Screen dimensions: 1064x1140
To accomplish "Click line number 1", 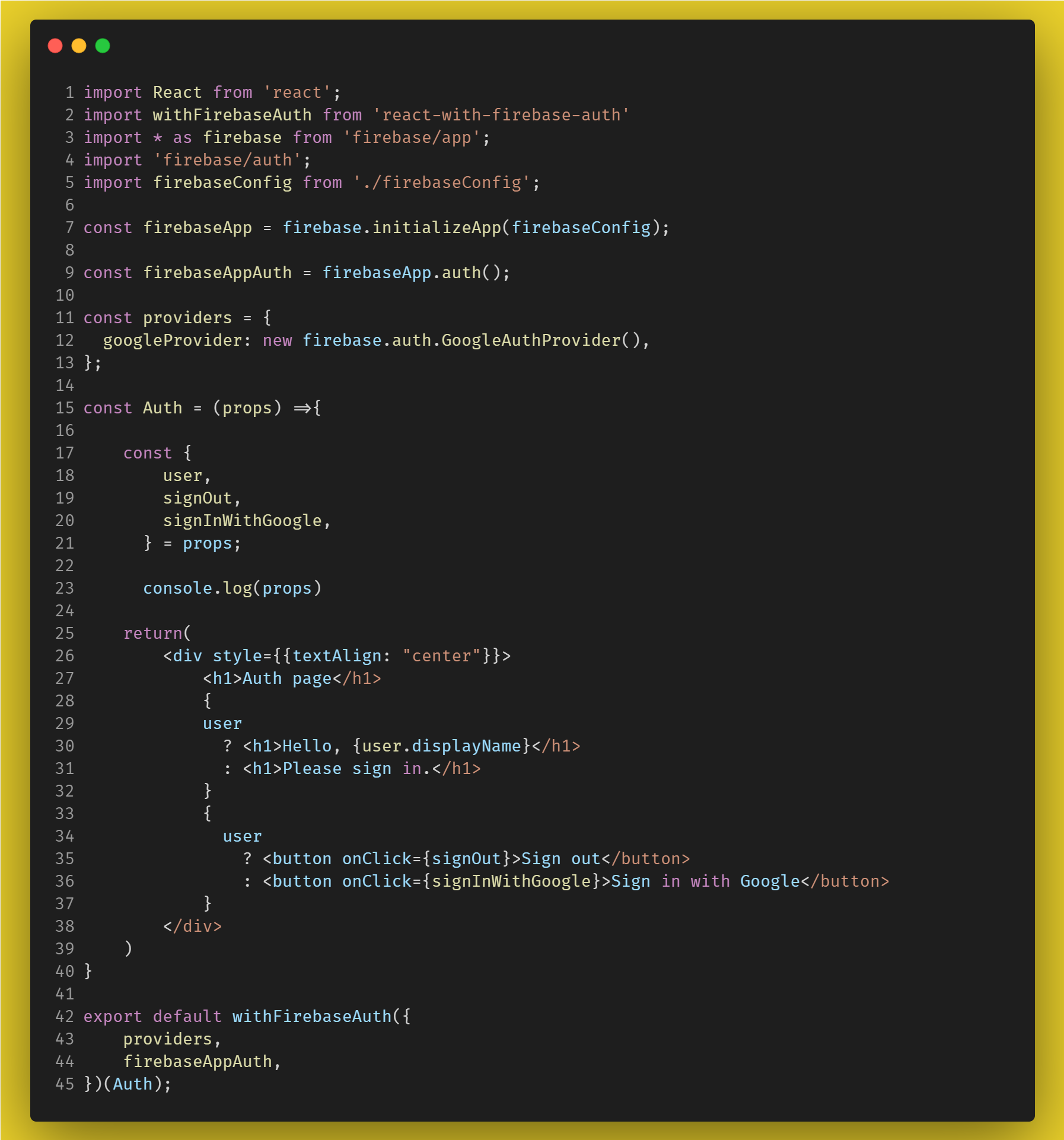I will 70,93.
